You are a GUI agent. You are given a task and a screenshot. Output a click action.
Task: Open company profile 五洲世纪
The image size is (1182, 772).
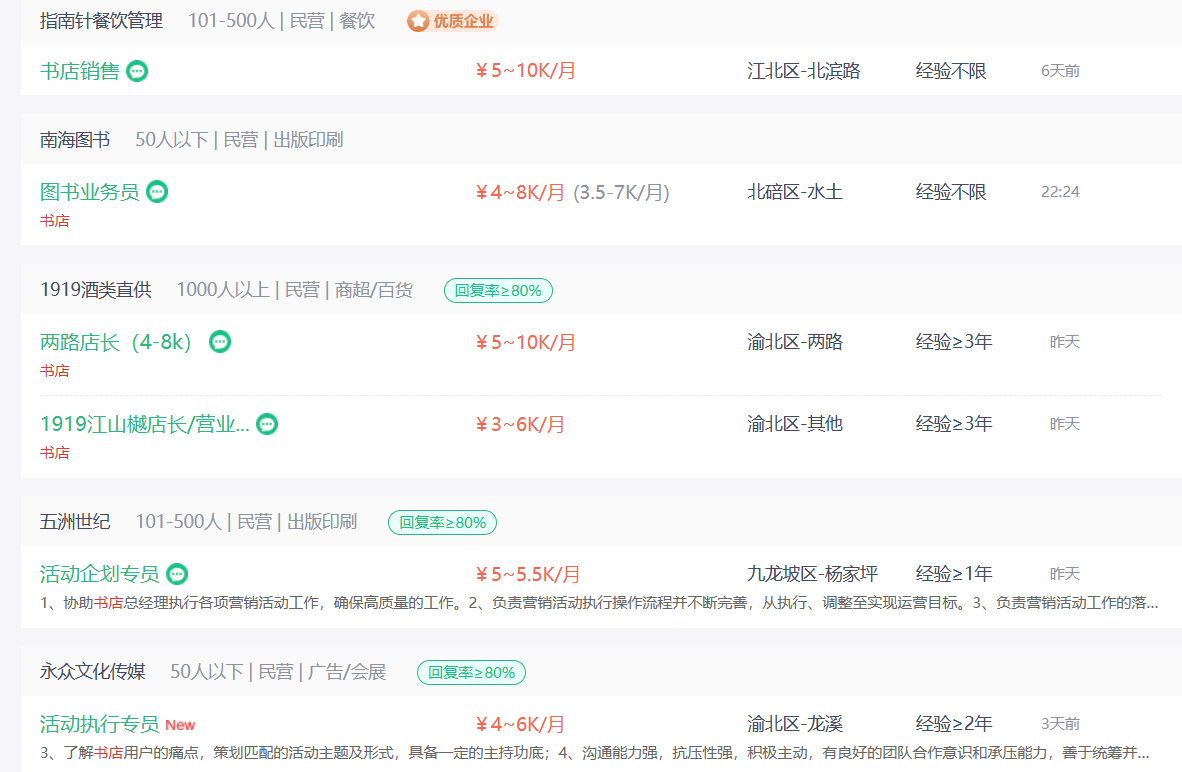click(75, 522)
